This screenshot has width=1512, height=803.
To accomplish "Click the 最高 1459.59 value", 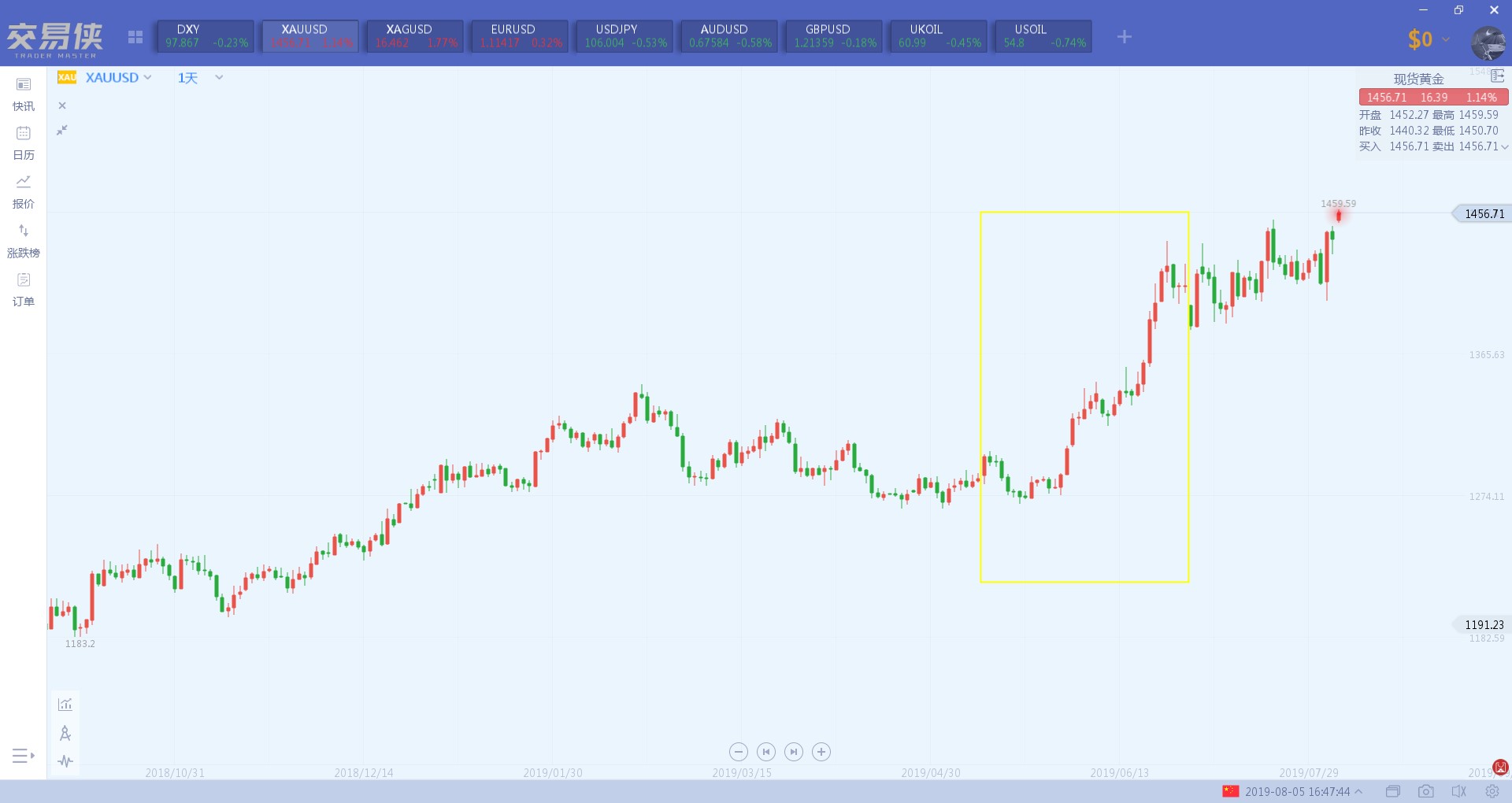I will coord(1478,115).
